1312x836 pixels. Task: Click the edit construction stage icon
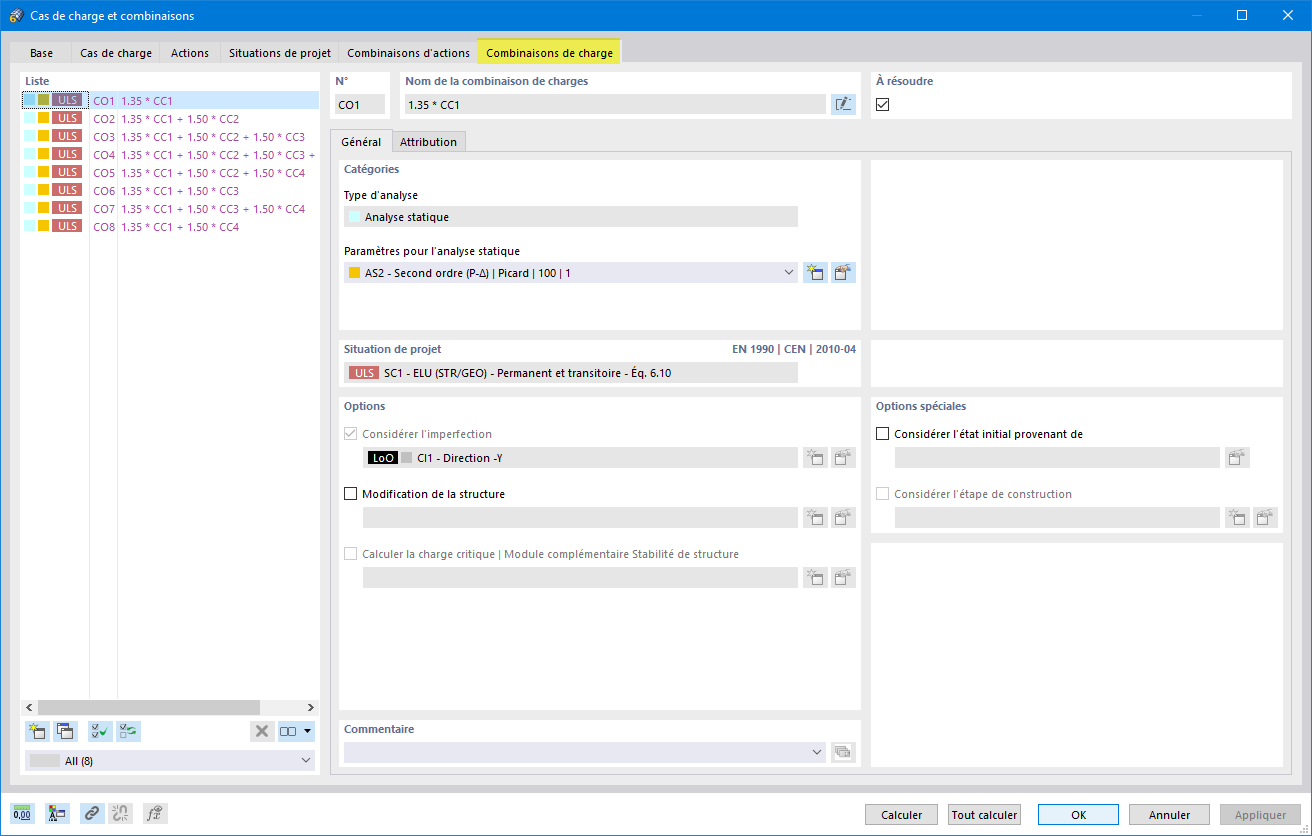(1266, 517)
